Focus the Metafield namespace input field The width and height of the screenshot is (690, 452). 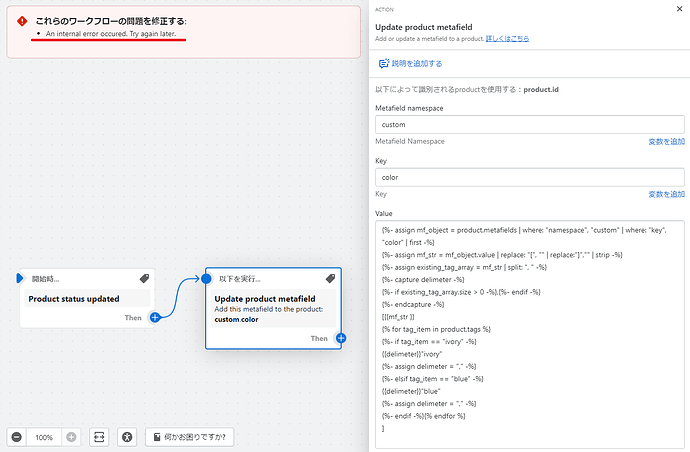pos(529,124)
